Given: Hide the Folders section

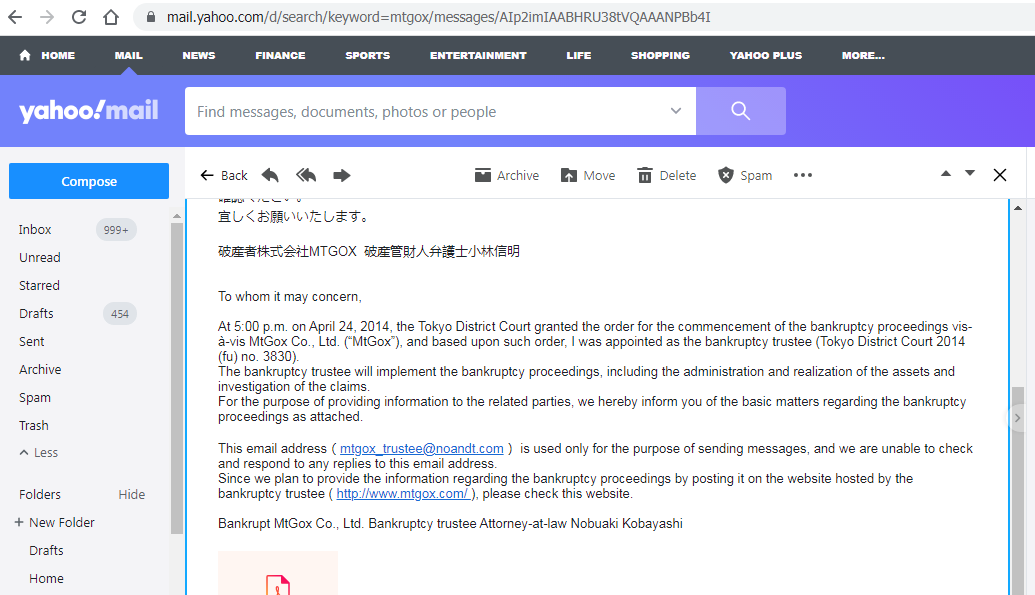Looking at the screenshot, I should [x=131, y=495].
